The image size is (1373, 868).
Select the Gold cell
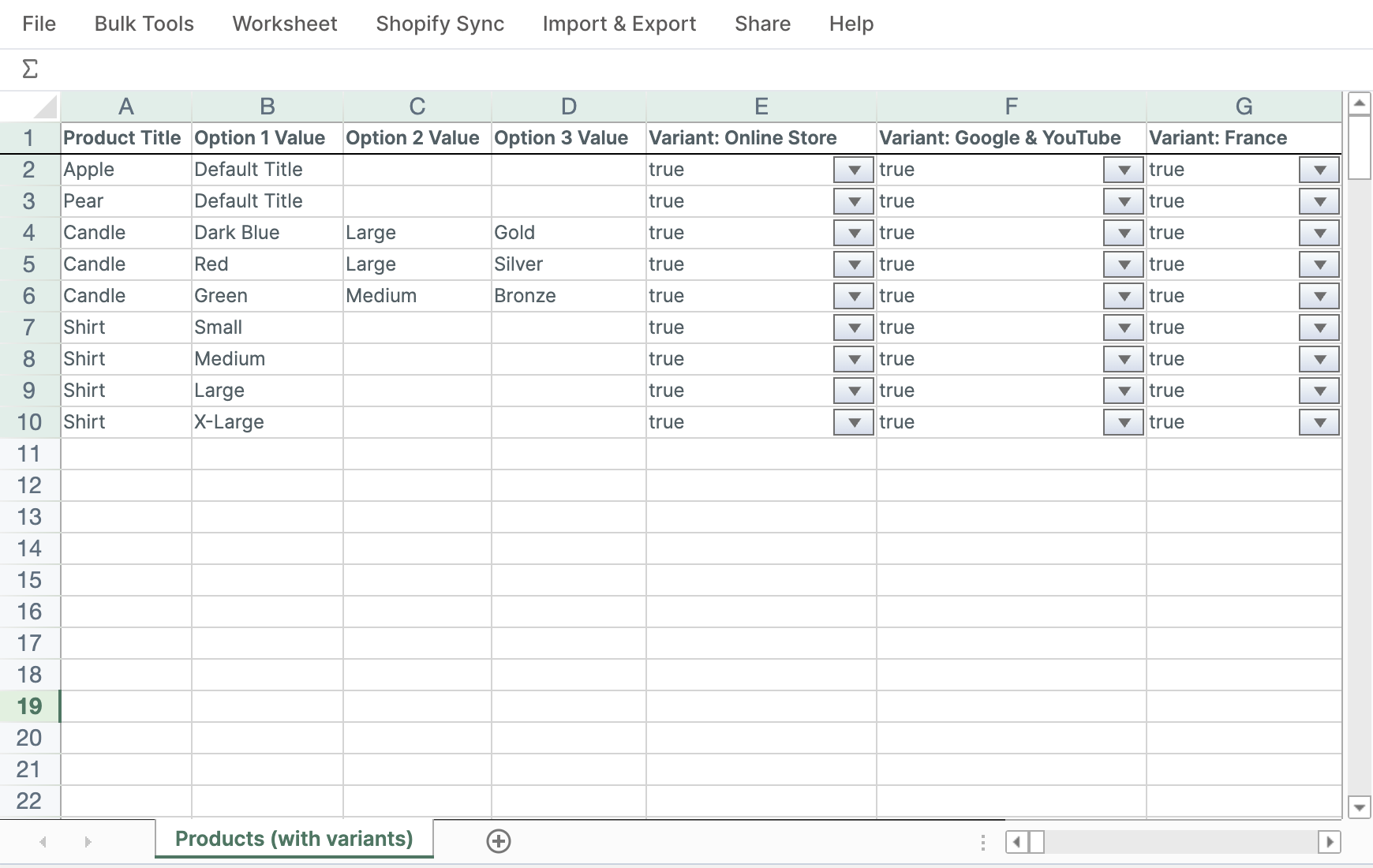point(569,233)
